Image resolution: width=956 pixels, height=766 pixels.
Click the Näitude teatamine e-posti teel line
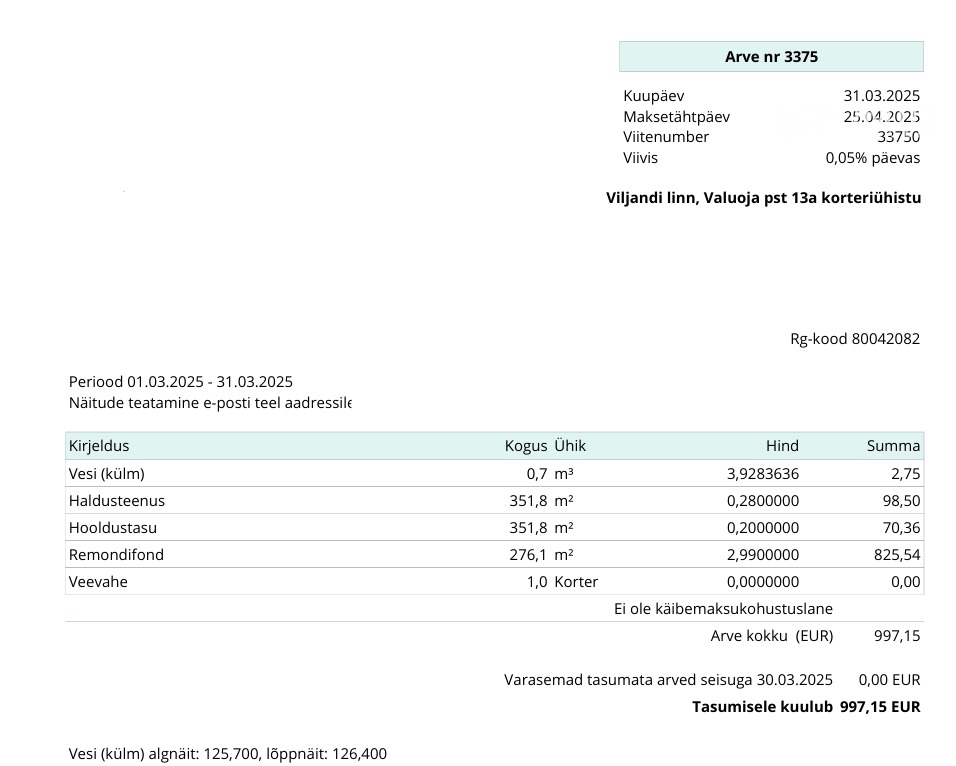click(x=210, y=403)
